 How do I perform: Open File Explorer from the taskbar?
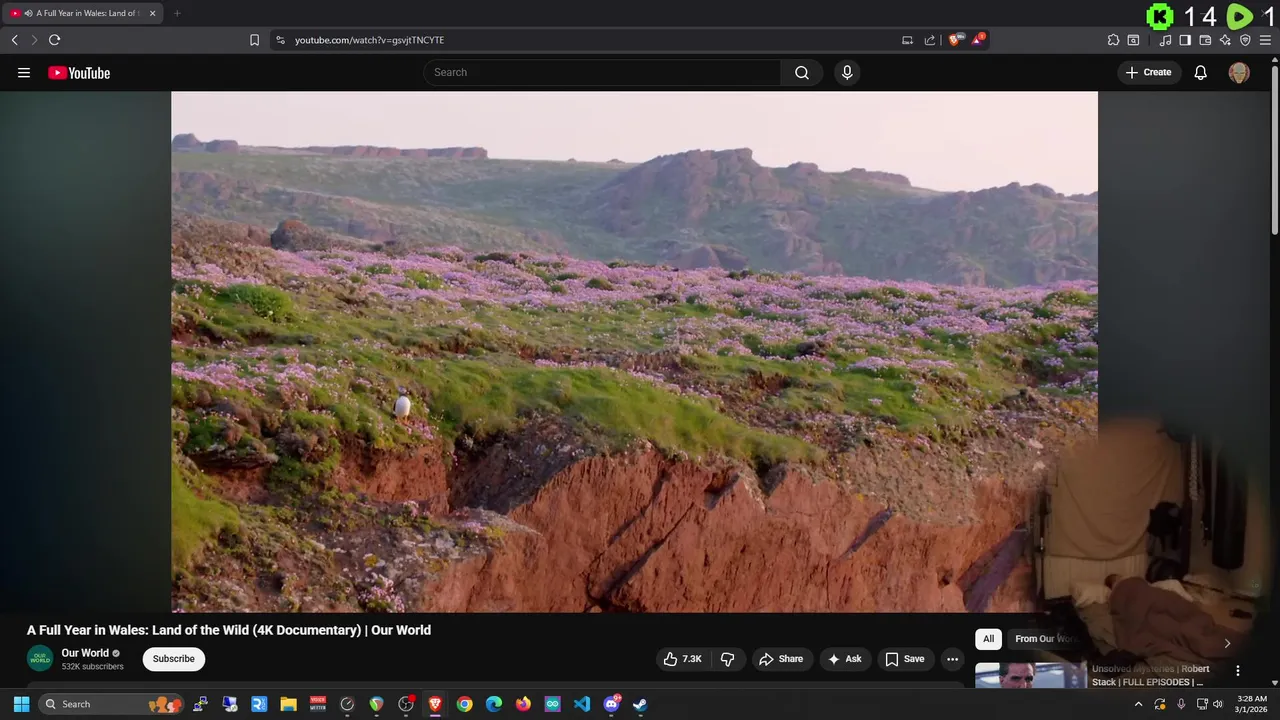click(x=288, y=704)
